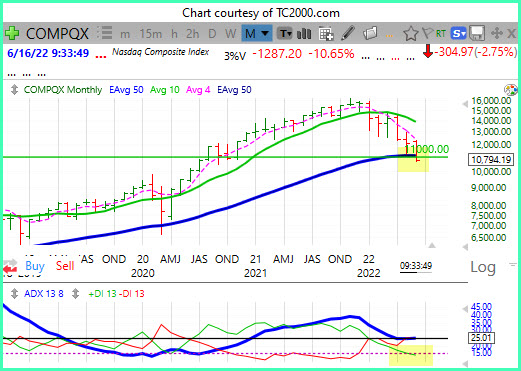Select the 2h time frame
The image size is (521, 371).
point(192,34)
